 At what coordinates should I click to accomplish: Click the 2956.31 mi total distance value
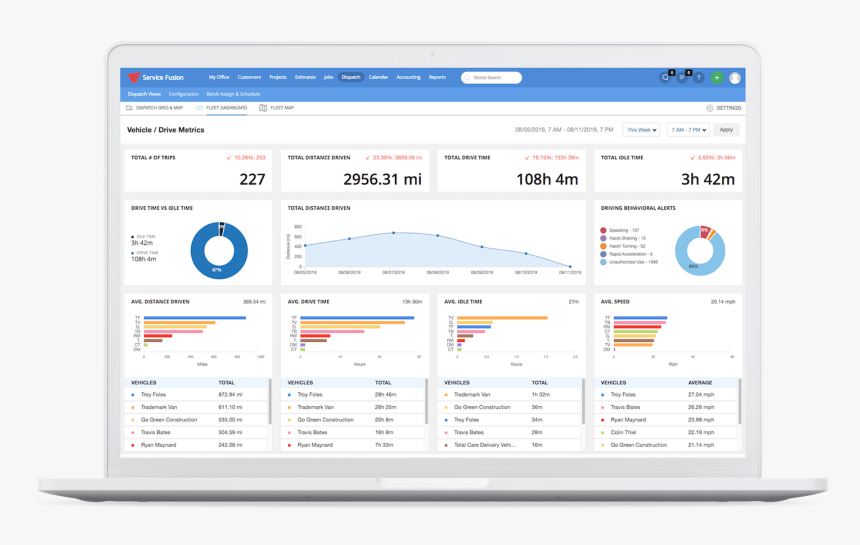click(x=382, y=179)
